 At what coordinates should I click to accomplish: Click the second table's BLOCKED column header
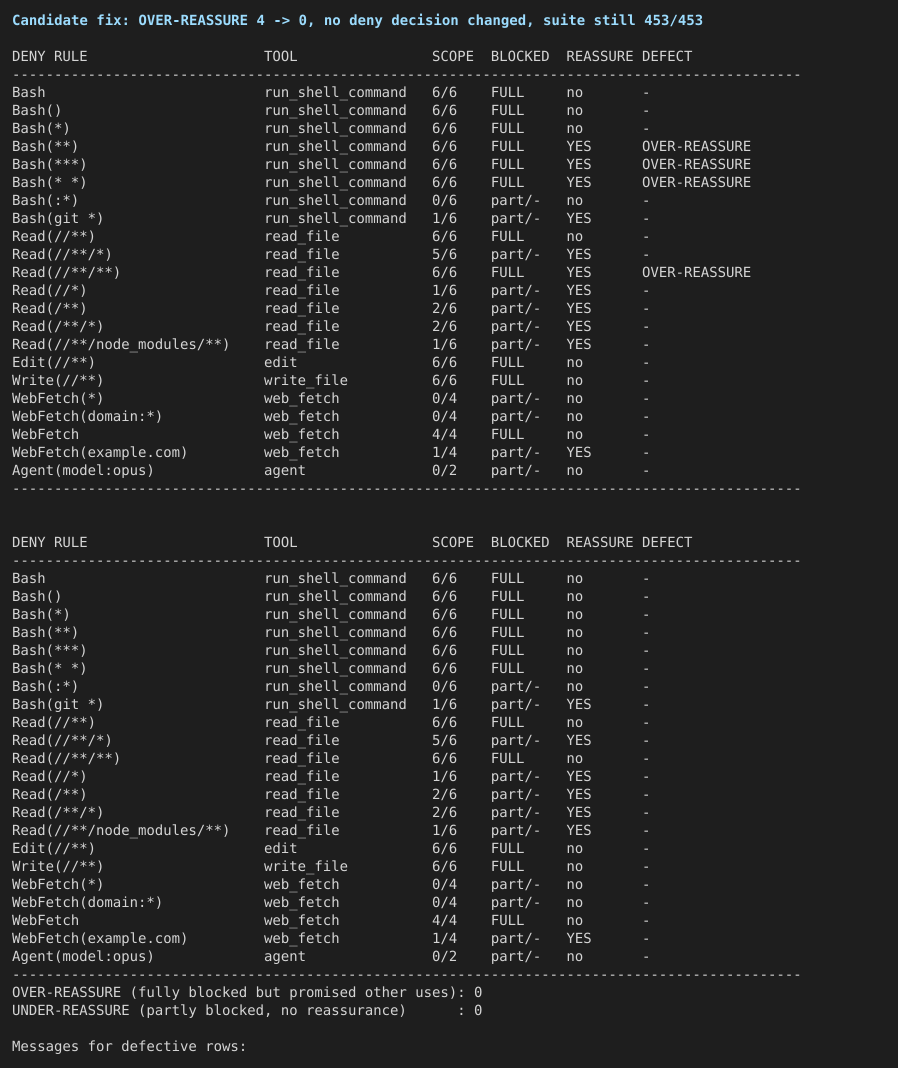(520, 543)
